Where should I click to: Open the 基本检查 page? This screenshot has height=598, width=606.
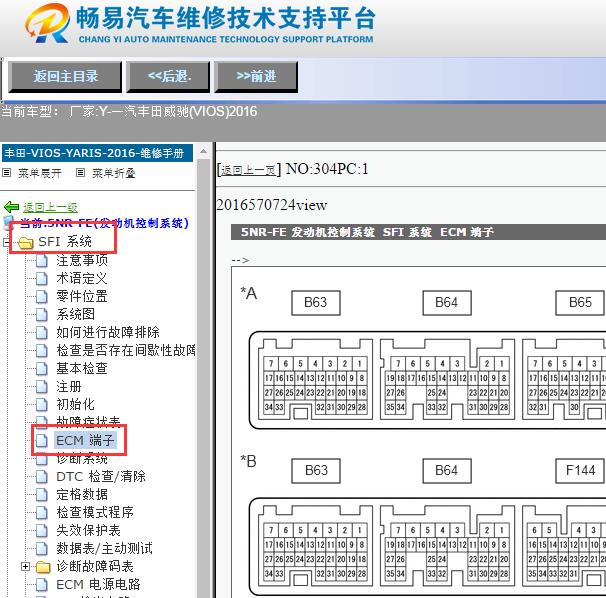click(x=82, y=368)
